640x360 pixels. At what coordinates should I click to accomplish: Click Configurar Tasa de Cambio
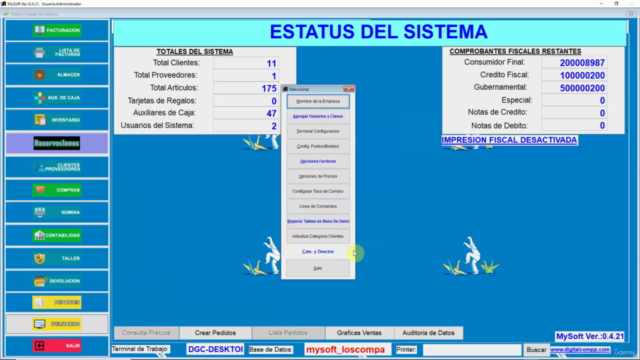click(x=318, y=191)
